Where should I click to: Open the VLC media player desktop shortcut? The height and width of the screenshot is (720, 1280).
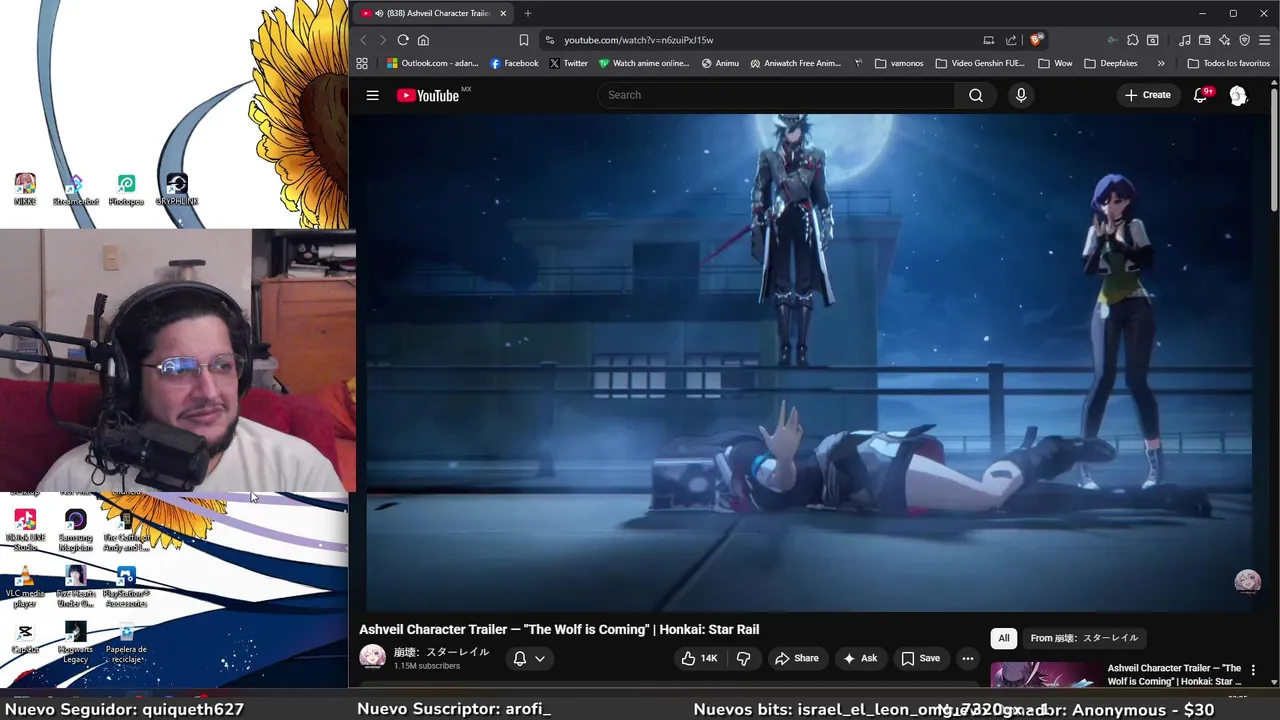(25, 587)
